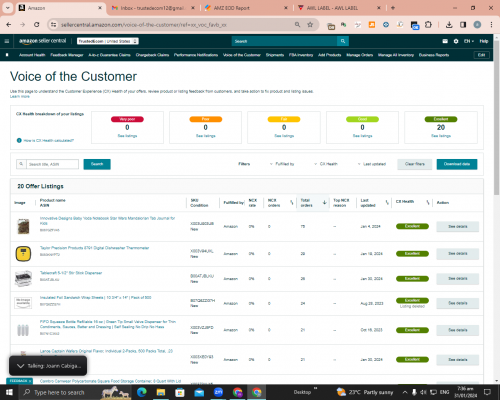This screenshot has height=400, width=500.
Task: Open Business Reports in the favorites bar
Action: point(434,55)
